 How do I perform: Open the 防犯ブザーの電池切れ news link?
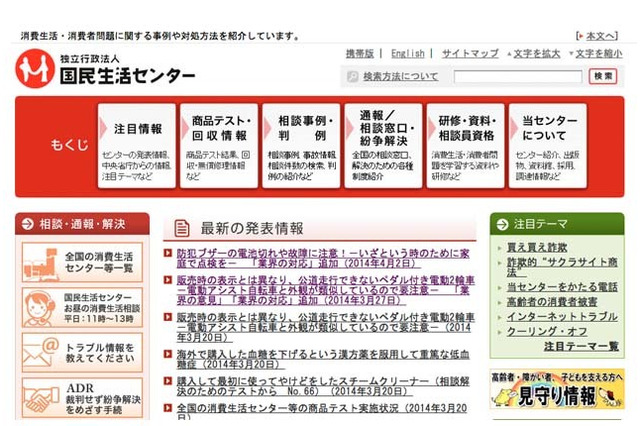click(x=323, y=258)
